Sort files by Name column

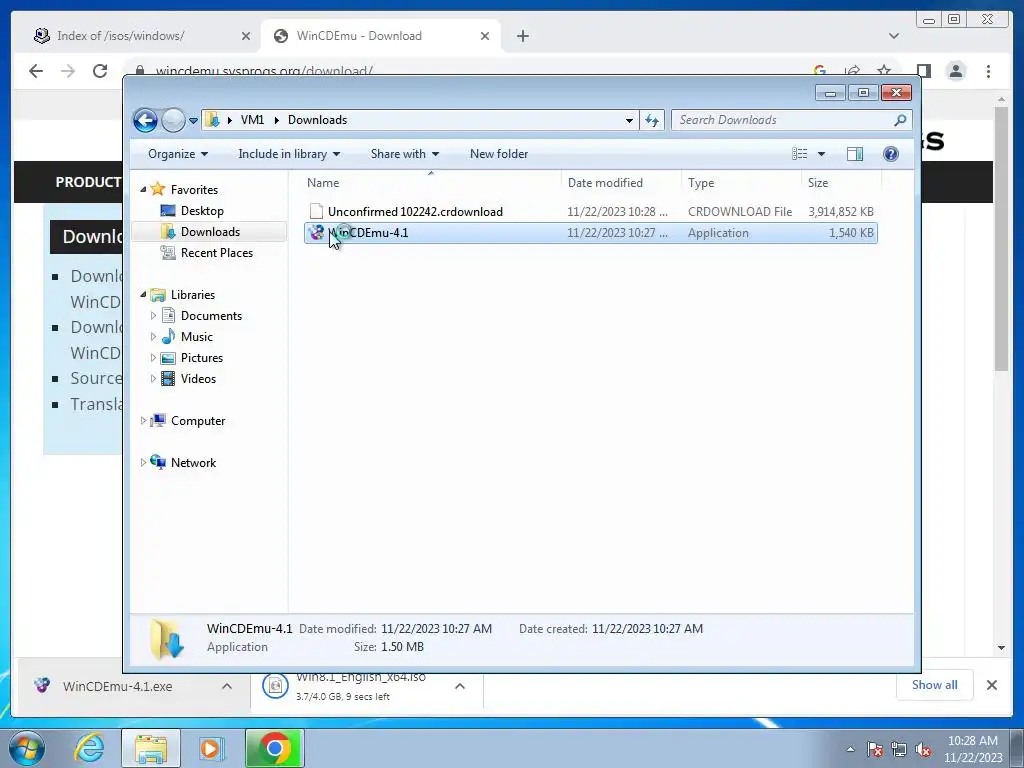pyautogui.click(x=431, y=183)
